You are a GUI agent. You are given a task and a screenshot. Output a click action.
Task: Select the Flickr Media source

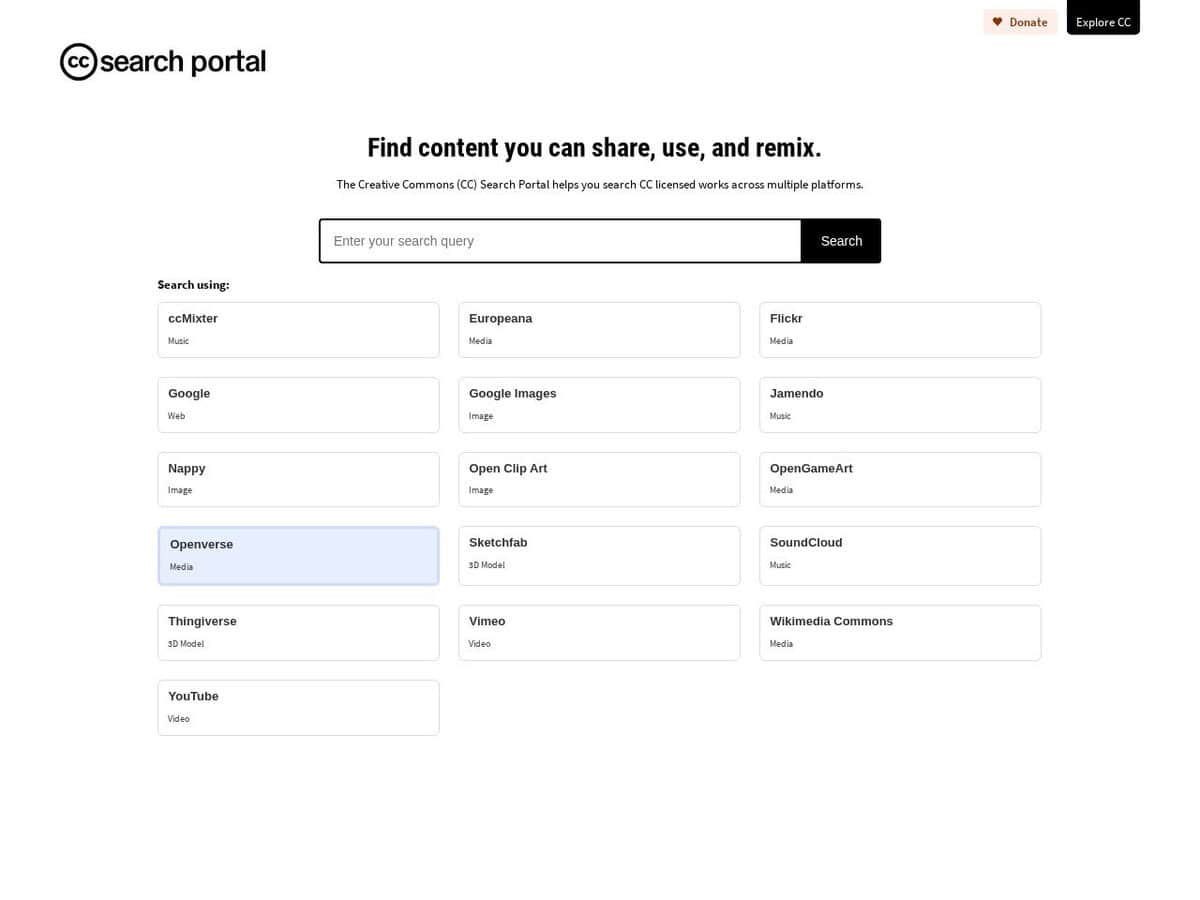pyautogui.click(x=900, y=330)
